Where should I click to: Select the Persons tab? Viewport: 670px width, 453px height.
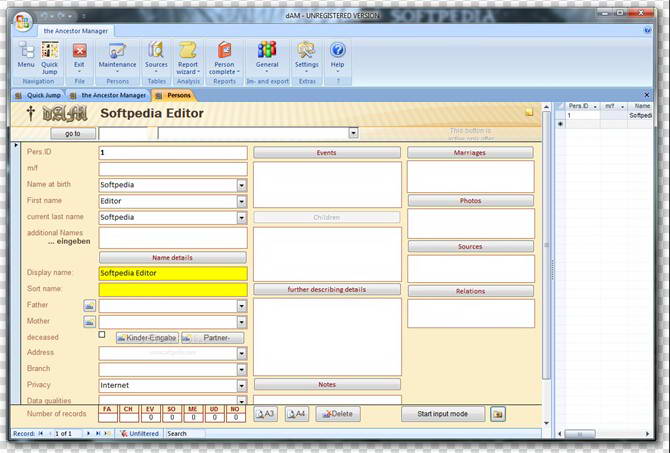[174, 95]
